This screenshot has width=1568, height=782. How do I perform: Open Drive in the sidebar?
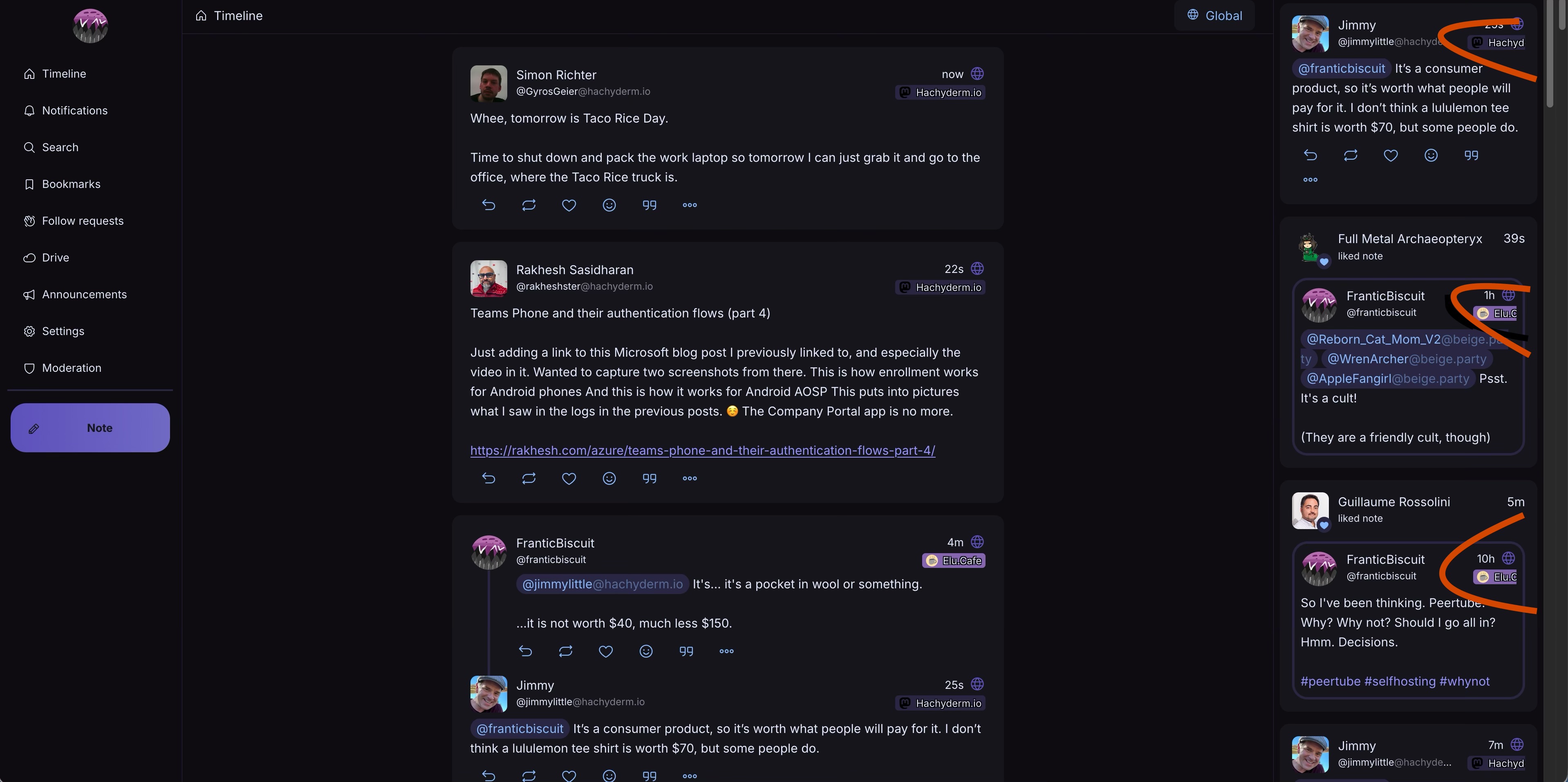(x=55, y=258)
